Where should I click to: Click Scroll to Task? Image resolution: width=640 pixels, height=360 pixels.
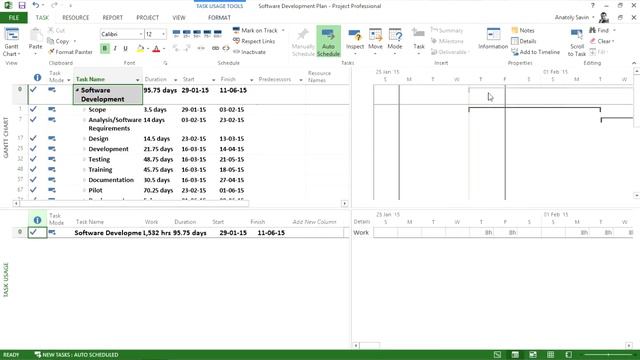pyautogui.click(x=577, y=42)
